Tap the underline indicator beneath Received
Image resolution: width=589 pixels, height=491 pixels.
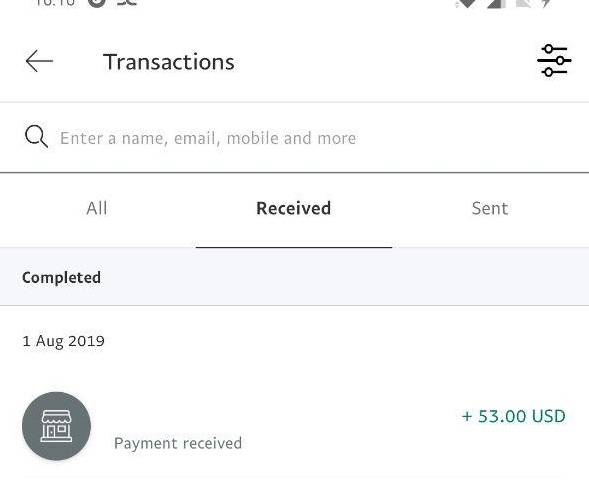pyautogui.click(x=294, y=247)
